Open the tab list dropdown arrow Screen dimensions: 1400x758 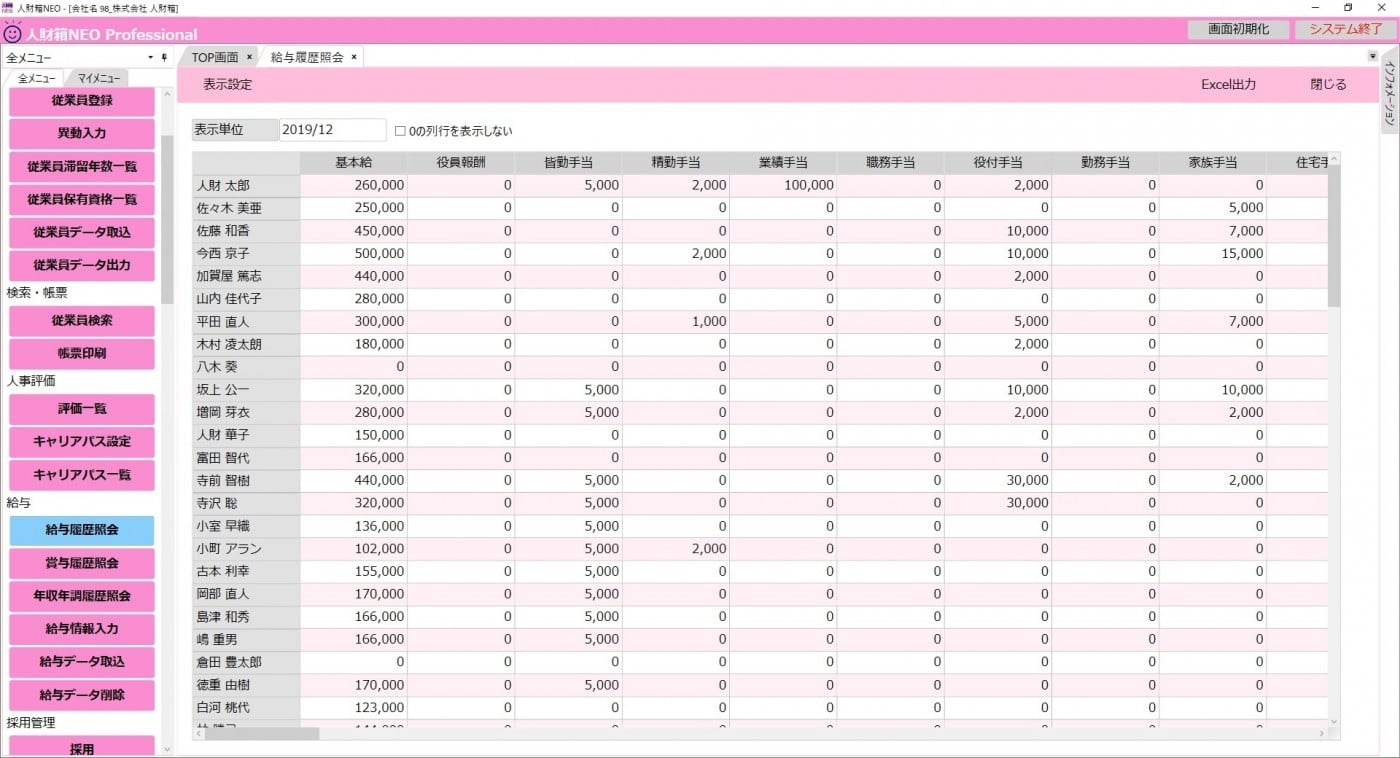pyautogui.click(x=1372, y=56)
